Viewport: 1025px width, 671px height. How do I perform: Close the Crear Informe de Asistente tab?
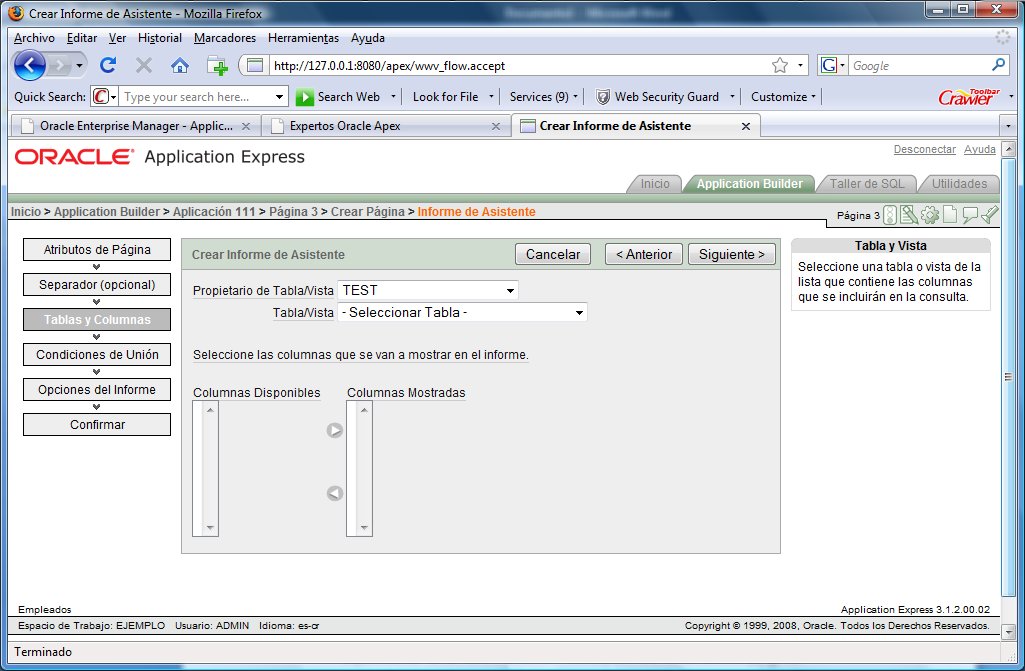[x=746, y=126]
